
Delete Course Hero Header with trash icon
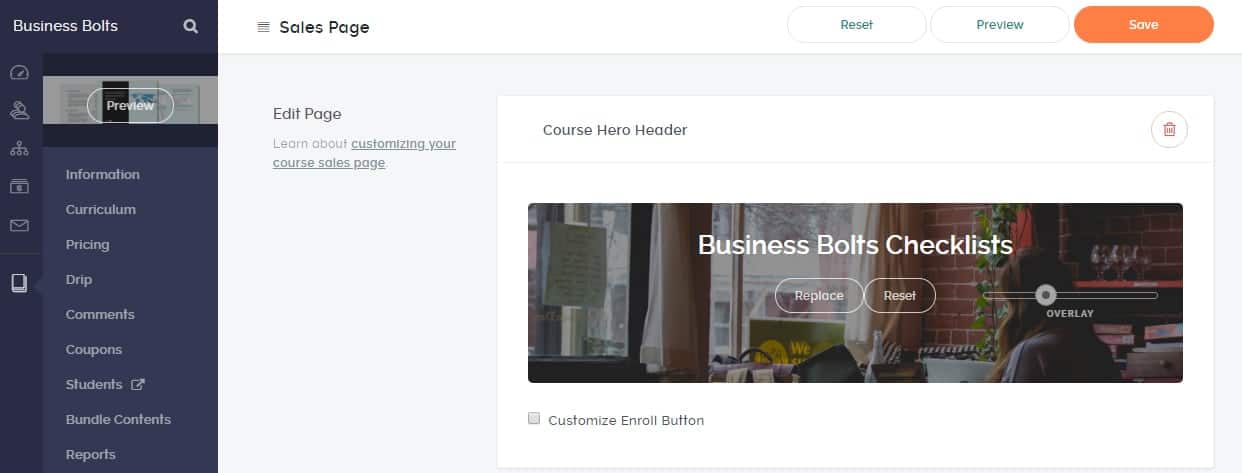click(1169, 130)
